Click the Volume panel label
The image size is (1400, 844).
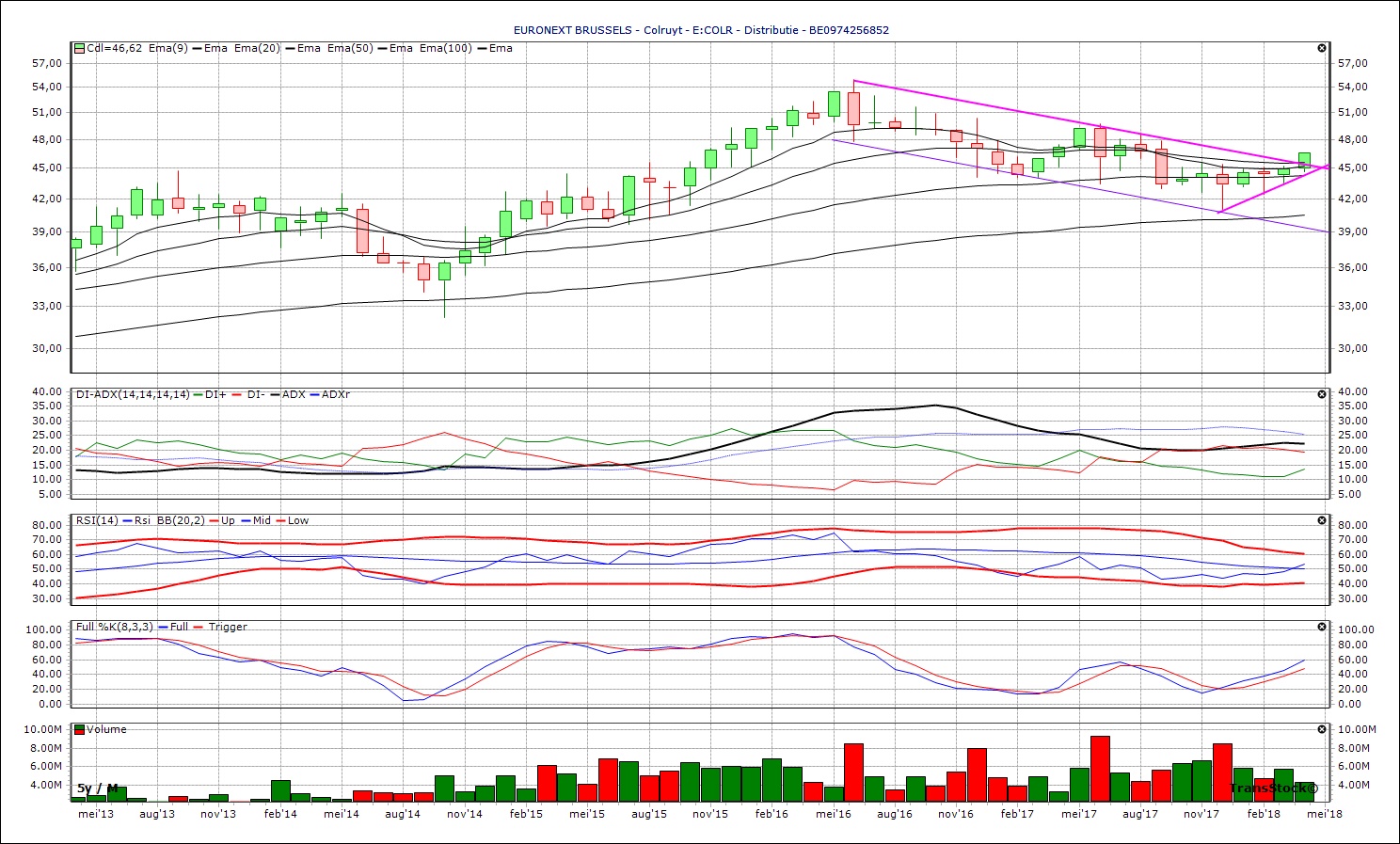pos(106,729)
